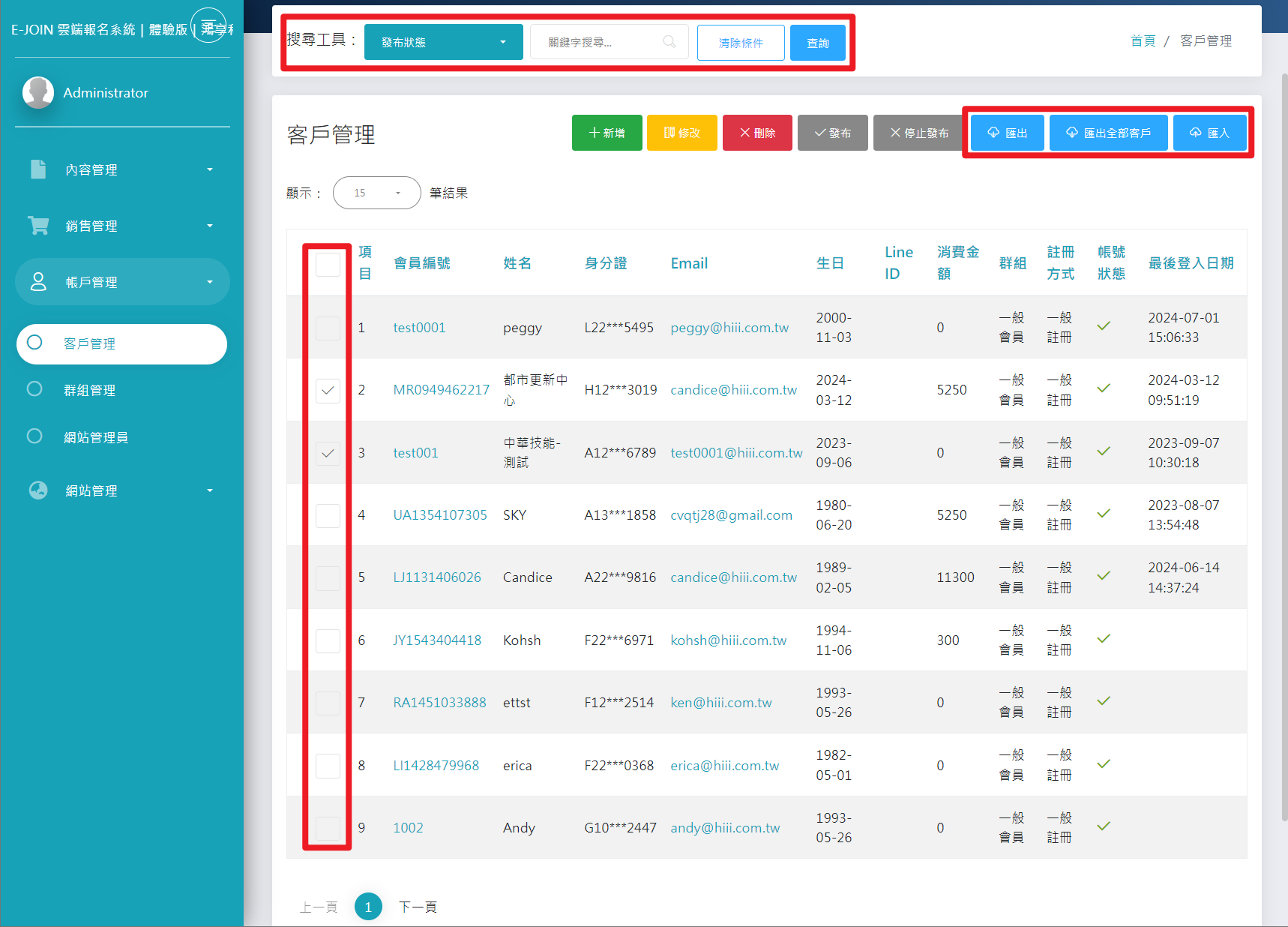Click the green 新增 button
Screen dimensions: 1288x927
607,133
